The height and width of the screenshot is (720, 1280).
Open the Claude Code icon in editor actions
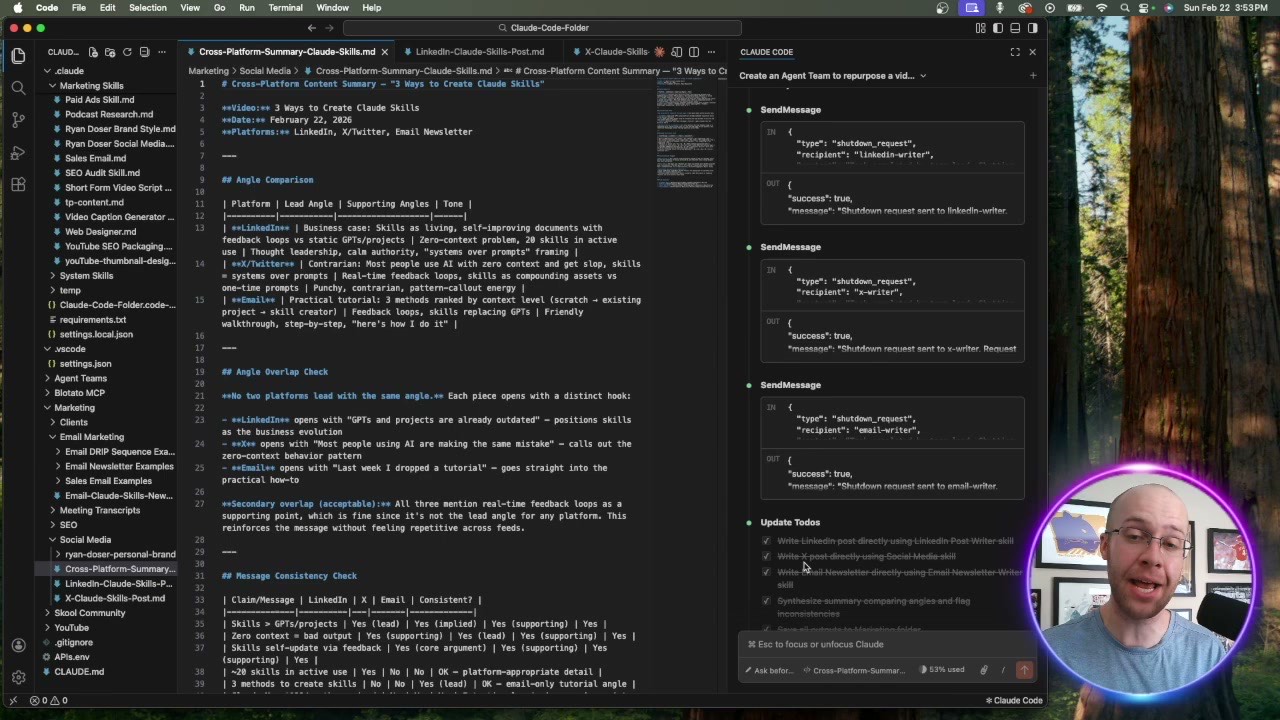click(659, 52)
